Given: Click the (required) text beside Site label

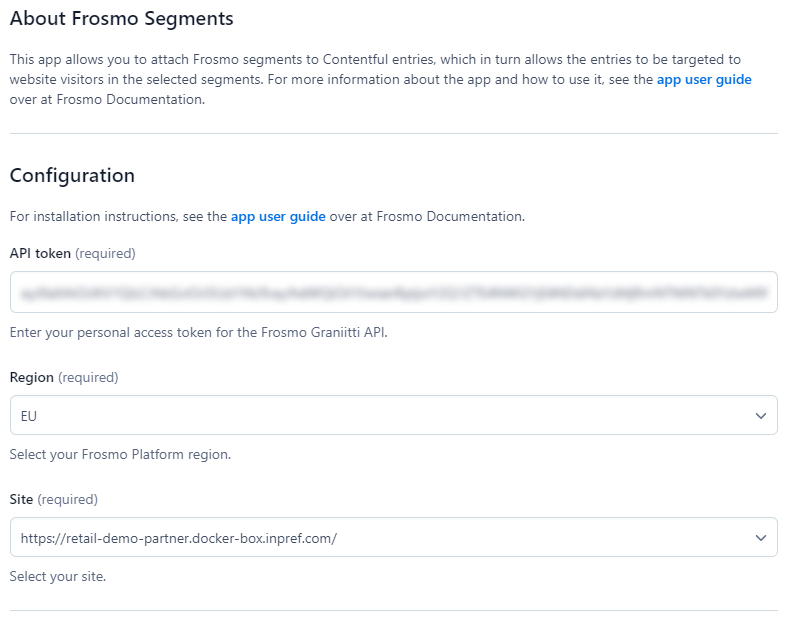Looking at the screenshot, I should [x=68, y=499].
